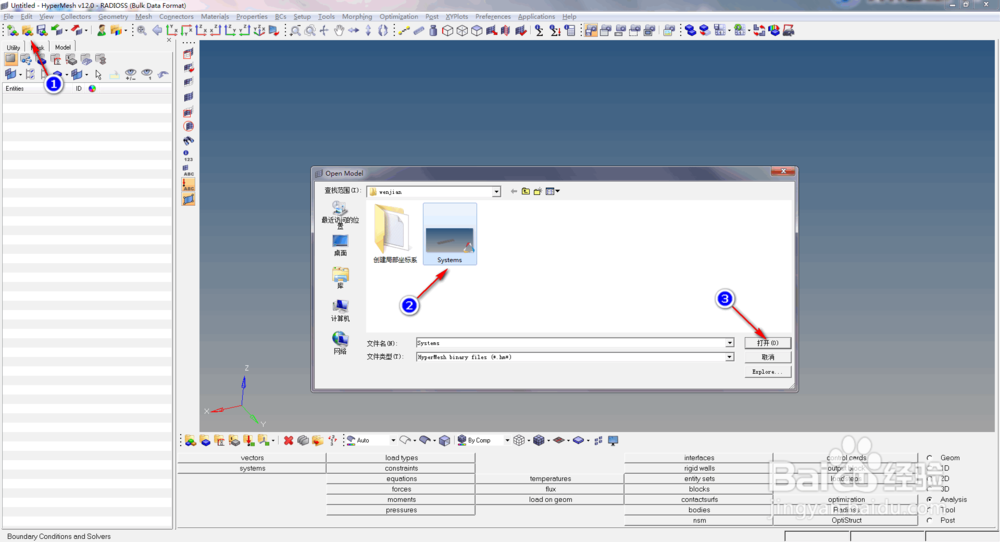This screenshot has height=542, width=1000.
Task: Select the pan hand tool
Action: point(339,30)
